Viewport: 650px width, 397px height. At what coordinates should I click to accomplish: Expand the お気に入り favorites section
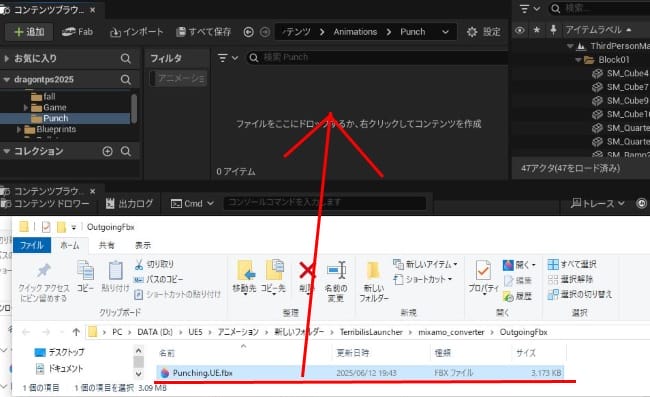7,58
